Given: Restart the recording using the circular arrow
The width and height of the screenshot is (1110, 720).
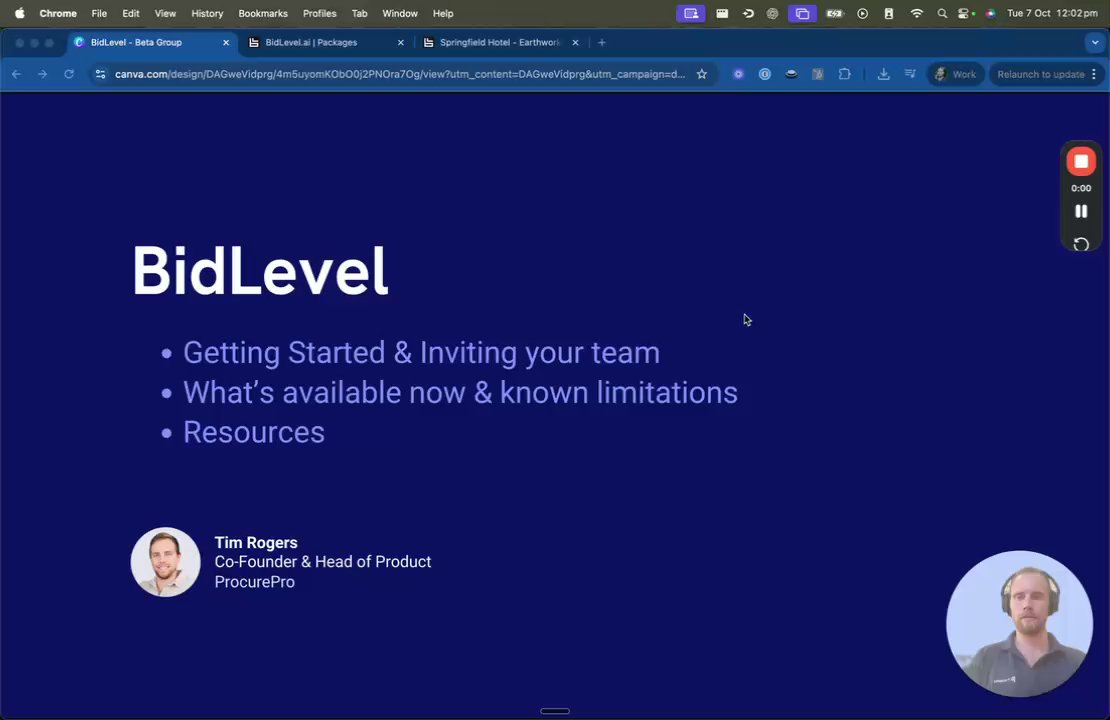Looking at the screenshot, I should point(1081,244).
